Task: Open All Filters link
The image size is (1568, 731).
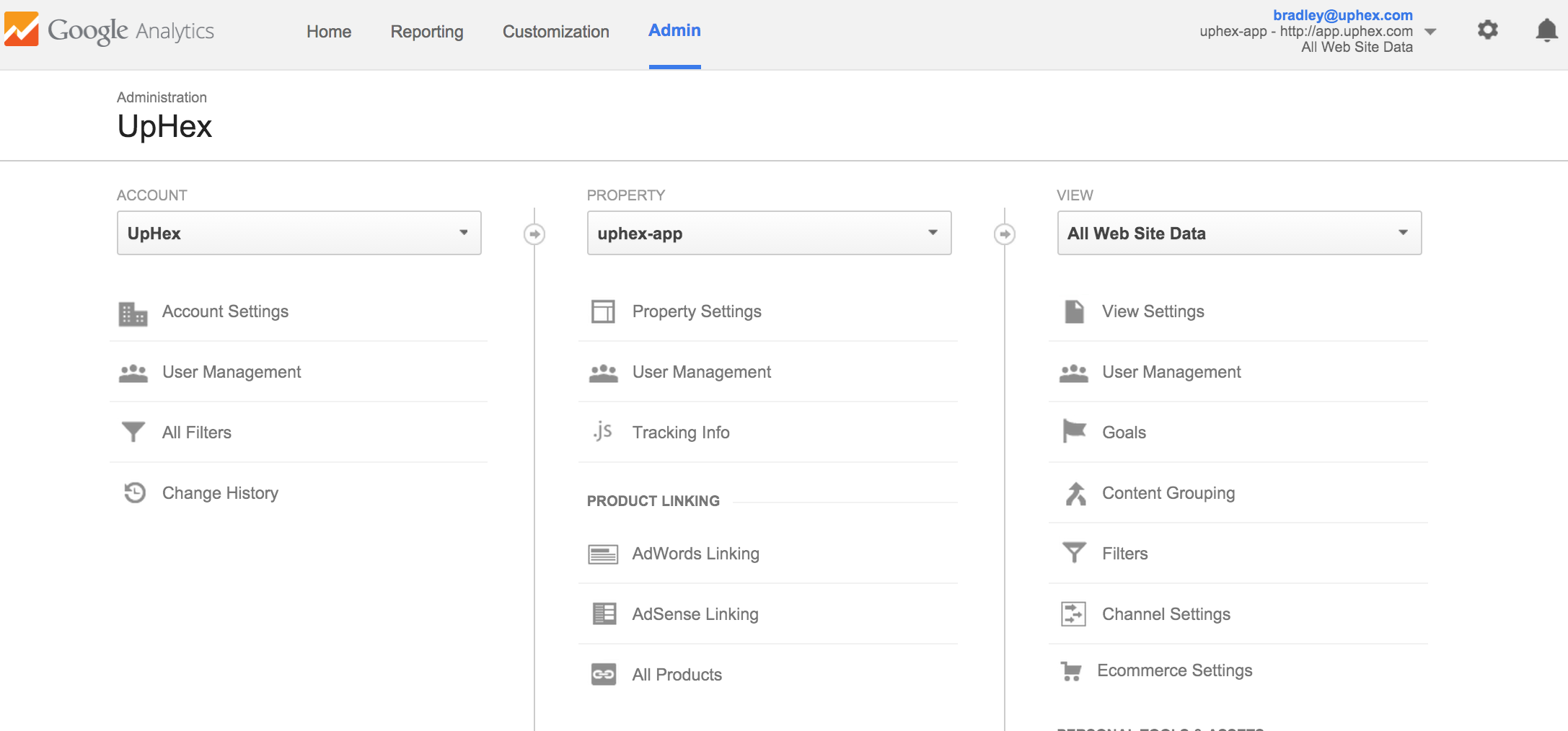Action: (197, 433)
